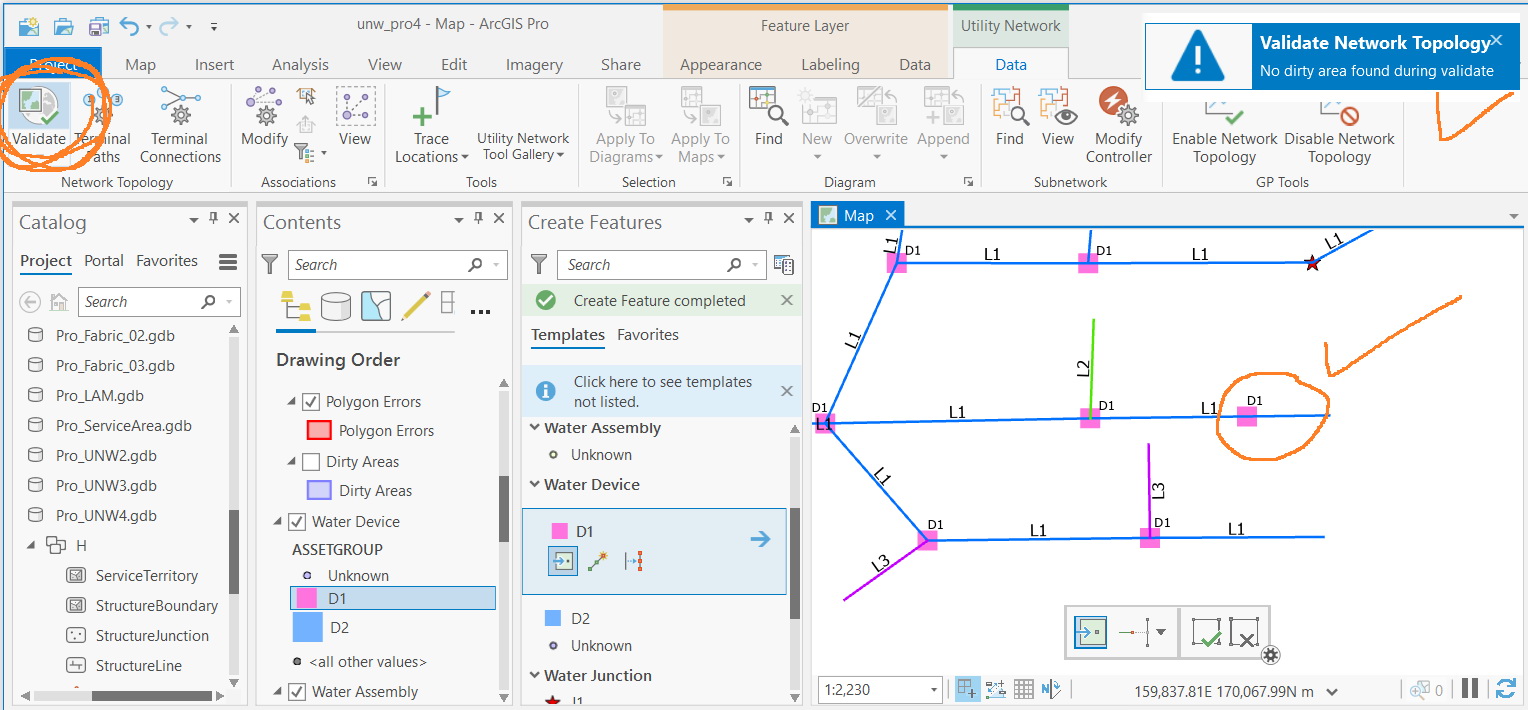Viewport: 1528px width, 710px height.
Task: Click Enable Network Topology button
Action: click(x=1225, y=129)
